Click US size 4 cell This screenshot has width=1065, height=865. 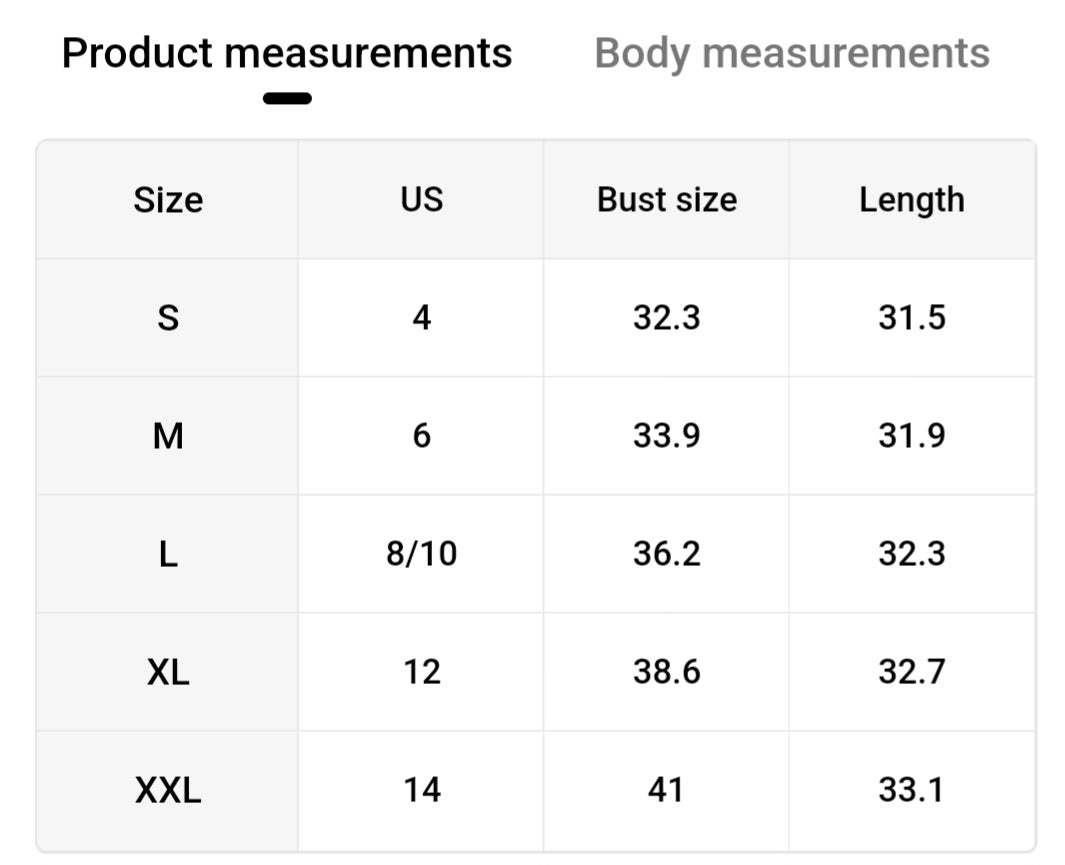(x=421, y=318)
